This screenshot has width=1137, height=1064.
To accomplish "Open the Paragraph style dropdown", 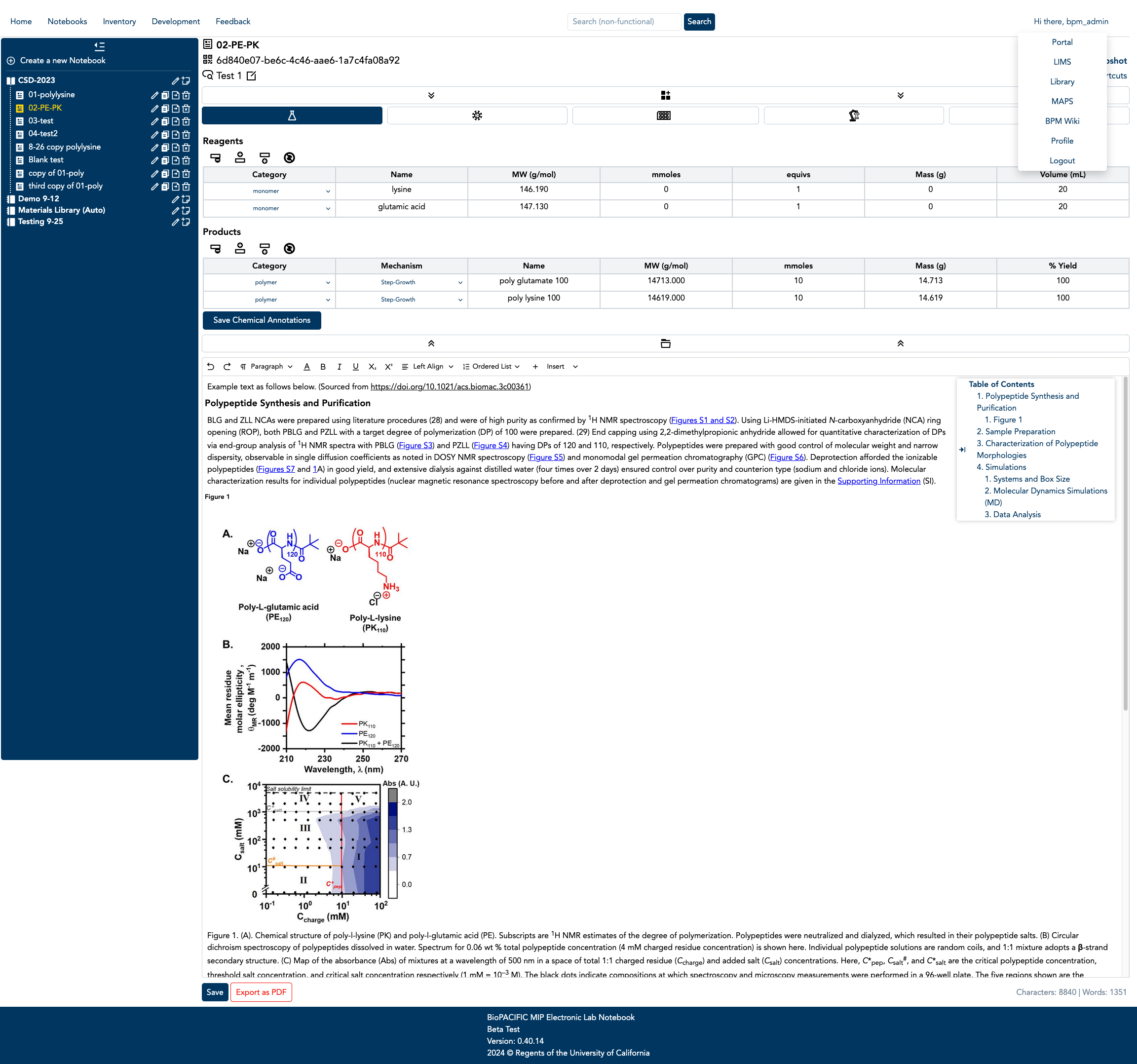I will (267, 367).
